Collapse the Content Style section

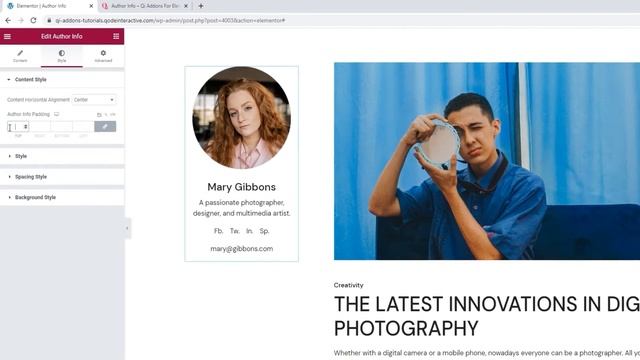pos(62,80)
